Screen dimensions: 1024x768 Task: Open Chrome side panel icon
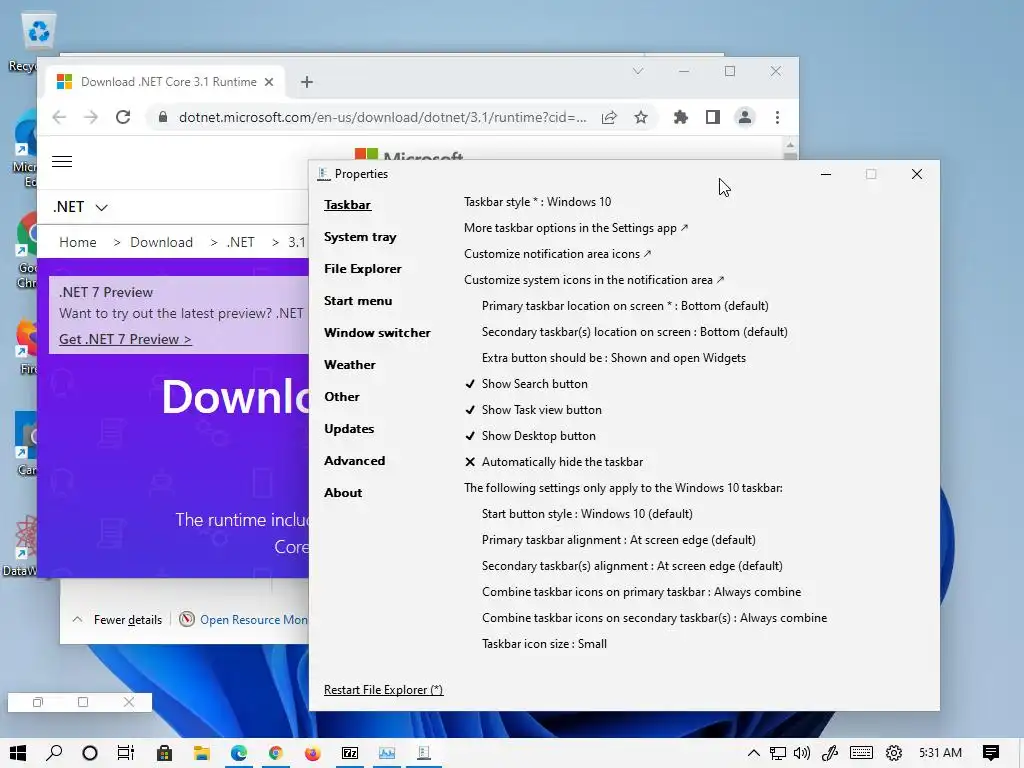point(712,118)
